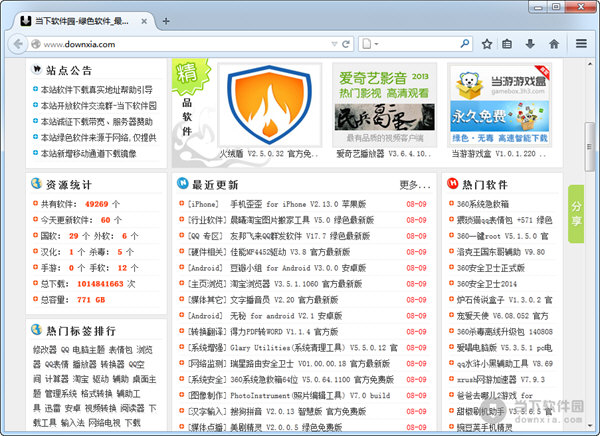The height and width of the screenshot is (436, 600).
Task: Click the green 分享 side button
Action: pyautogui.click(x=576, y=214)
